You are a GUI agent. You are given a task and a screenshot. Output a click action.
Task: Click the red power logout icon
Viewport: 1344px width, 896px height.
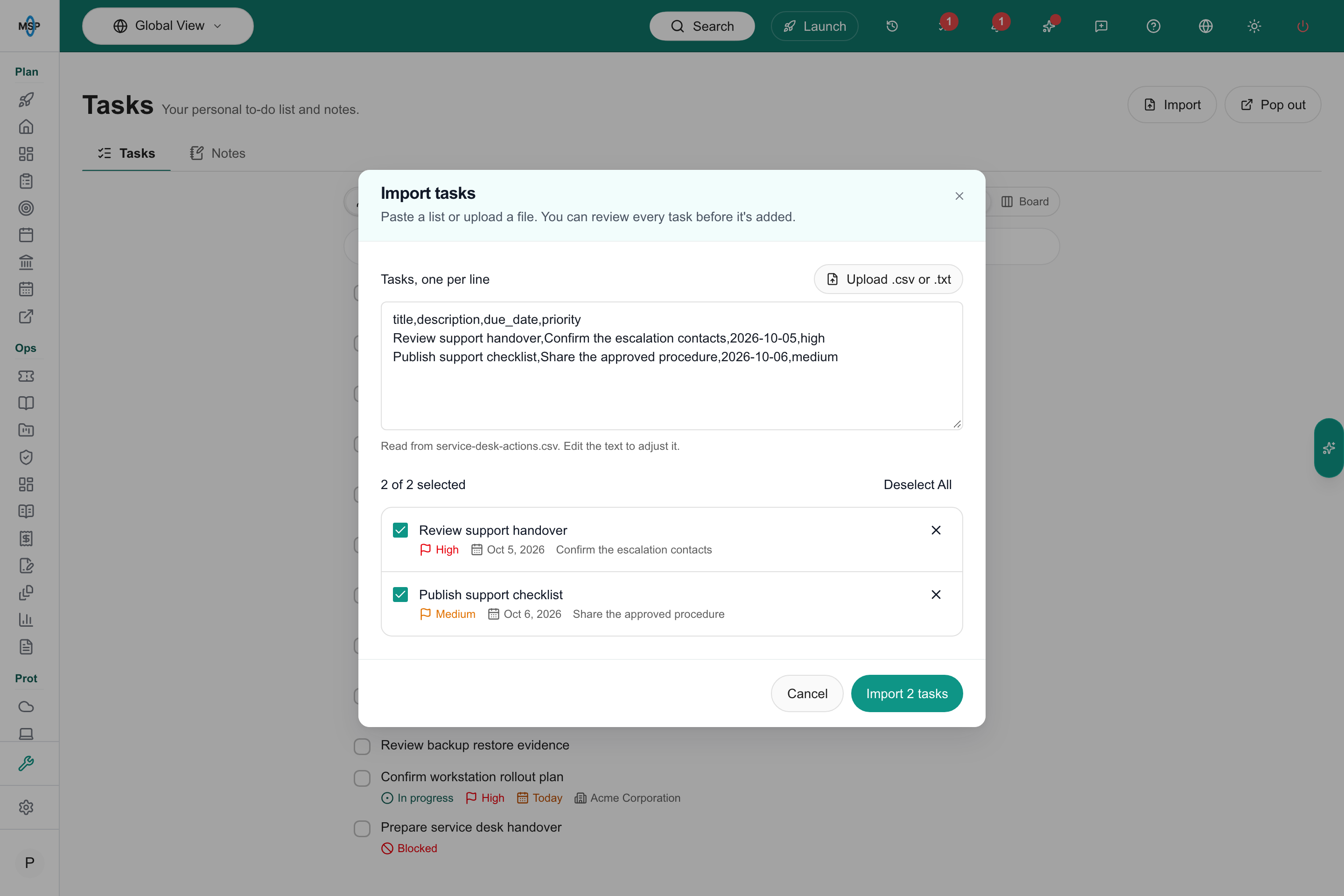click(1303, 26)
